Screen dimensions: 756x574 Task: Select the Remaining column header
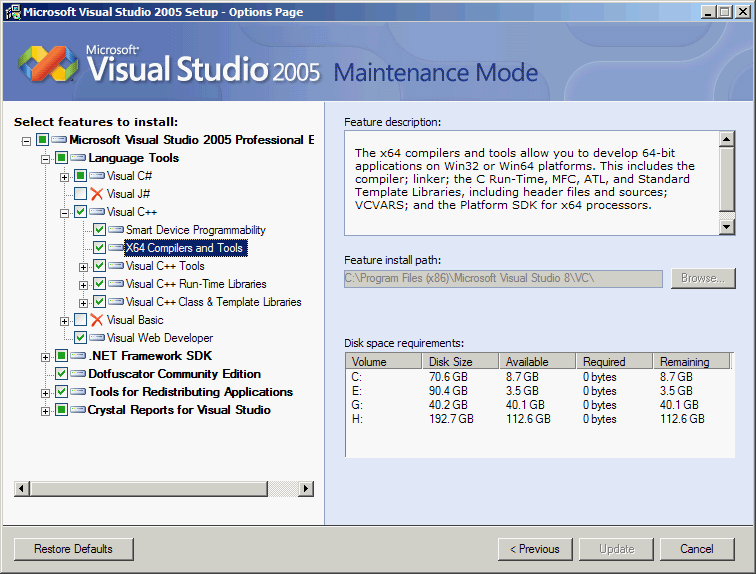coord(692,361)
